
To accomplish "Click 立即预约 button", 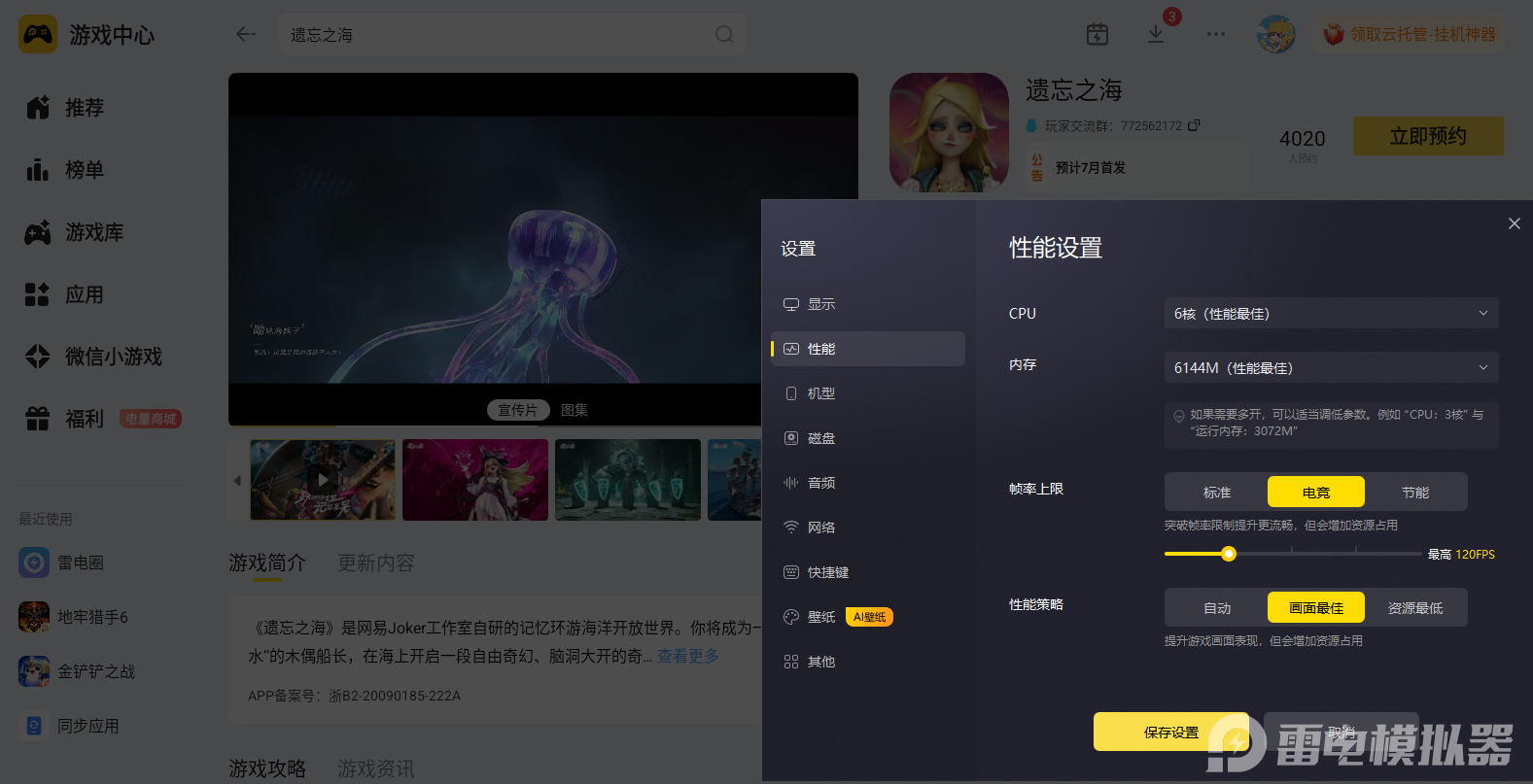I will tap(1428, 136).
